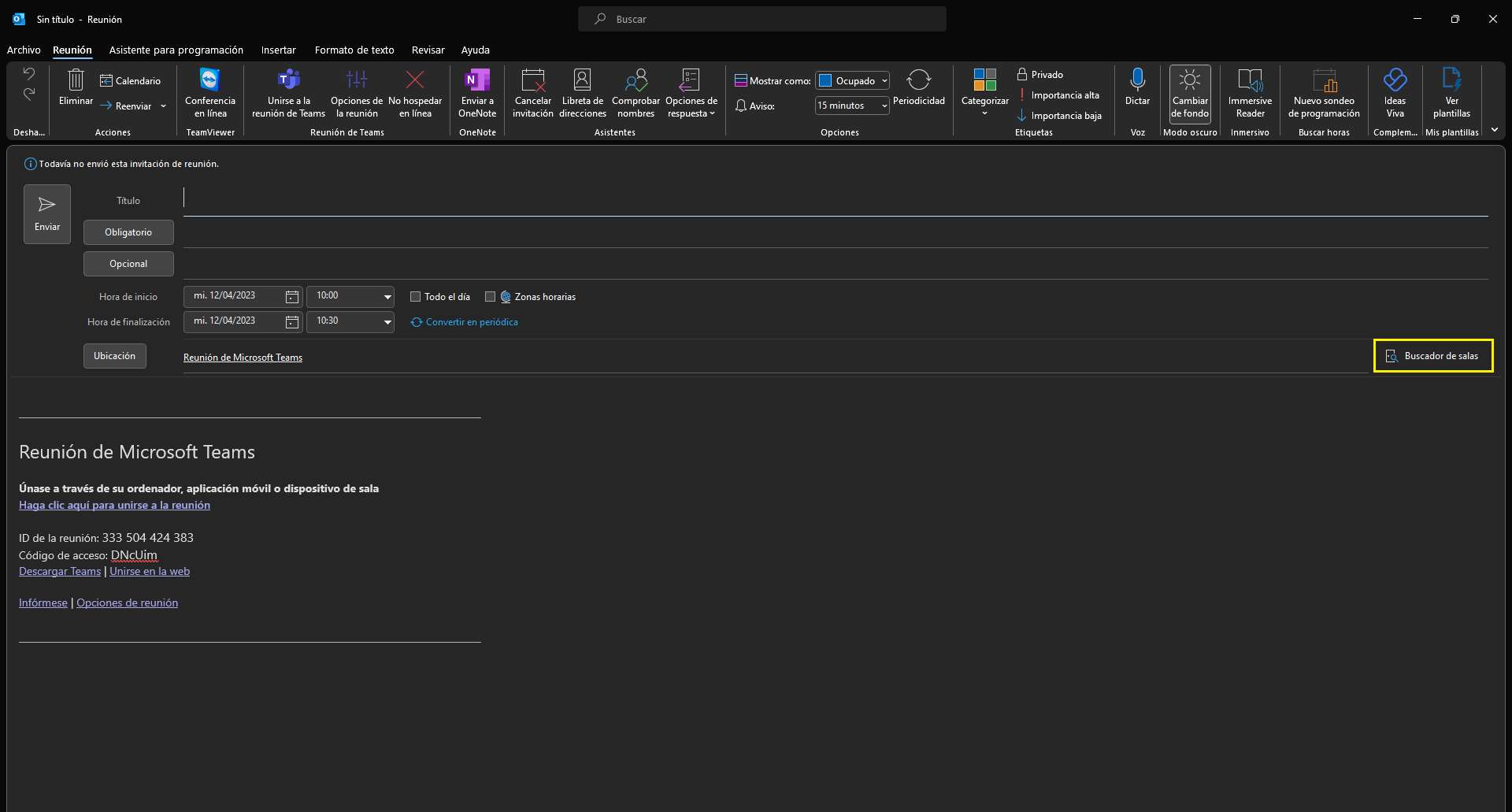Click Unirse en la web link

[150, 572]
